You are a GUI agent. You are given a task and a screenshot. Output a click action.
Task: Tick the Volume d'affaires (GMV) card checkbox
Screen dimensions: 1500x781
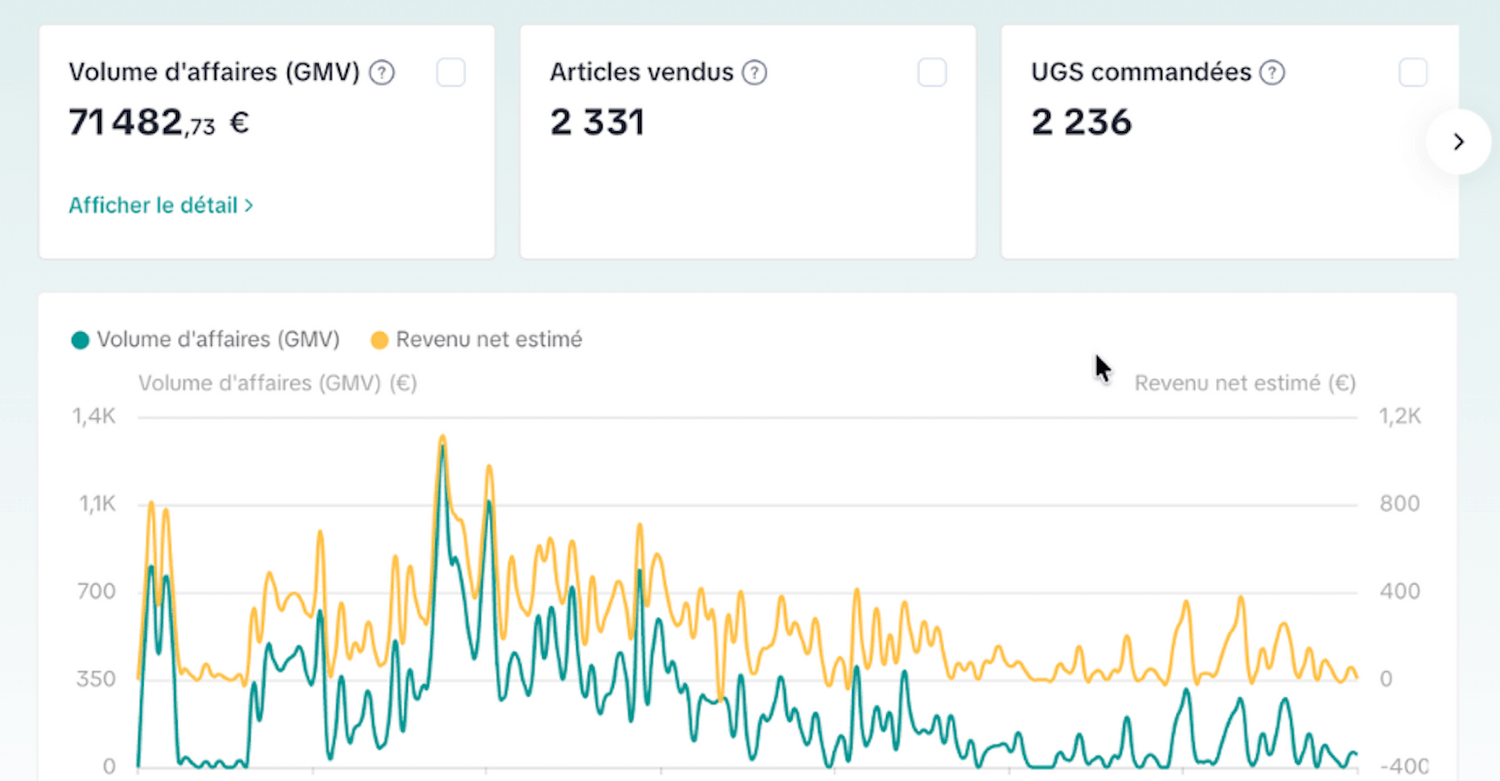(451, 72)
